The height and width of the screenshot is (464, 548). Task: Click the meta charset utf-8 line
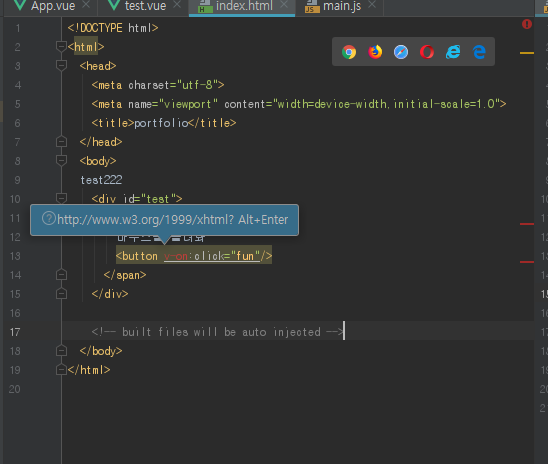pyautogui.click(x=158, y=85)
